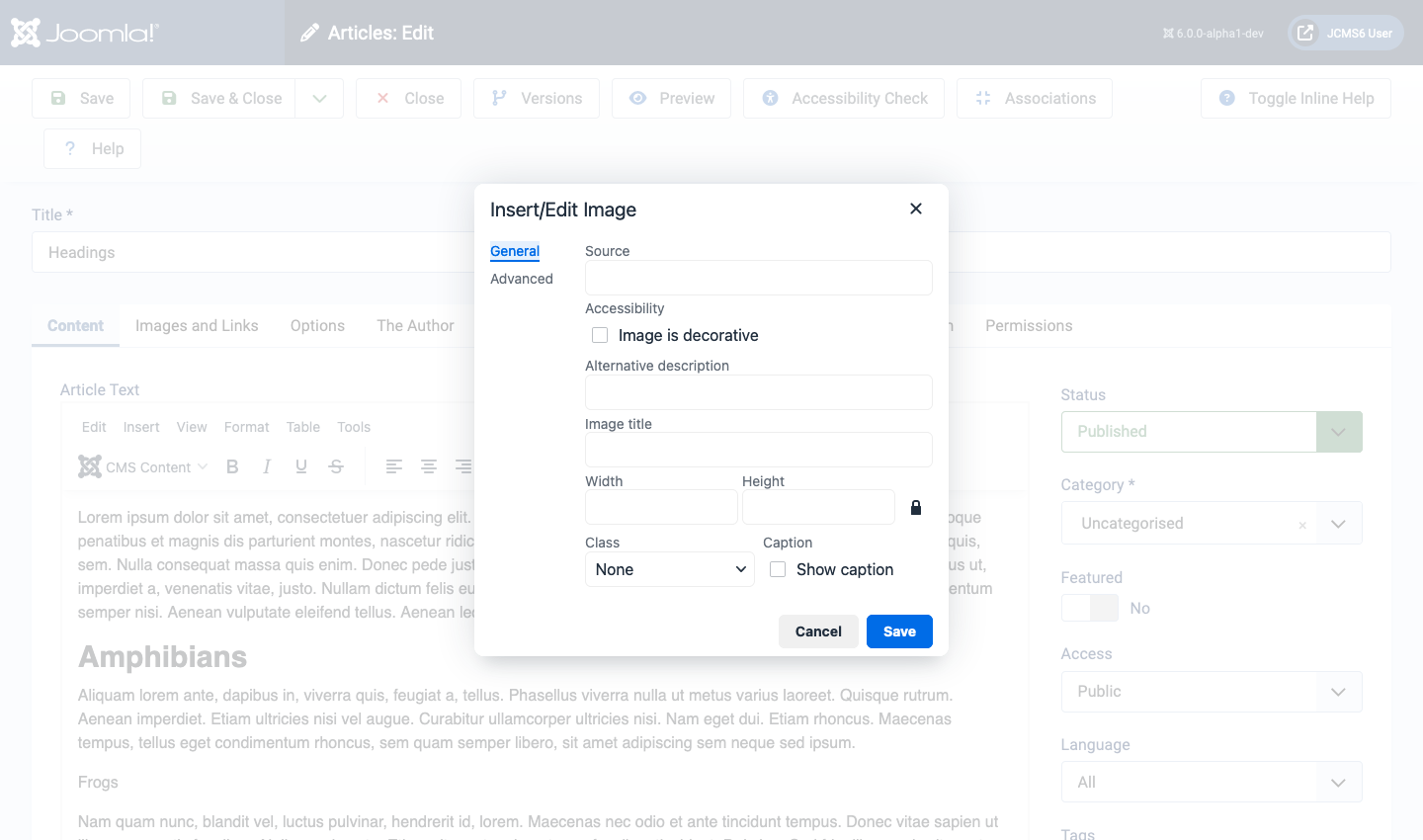Click Toggle Inline Help
This screenshot has width=1423, height=840.
1295,98
